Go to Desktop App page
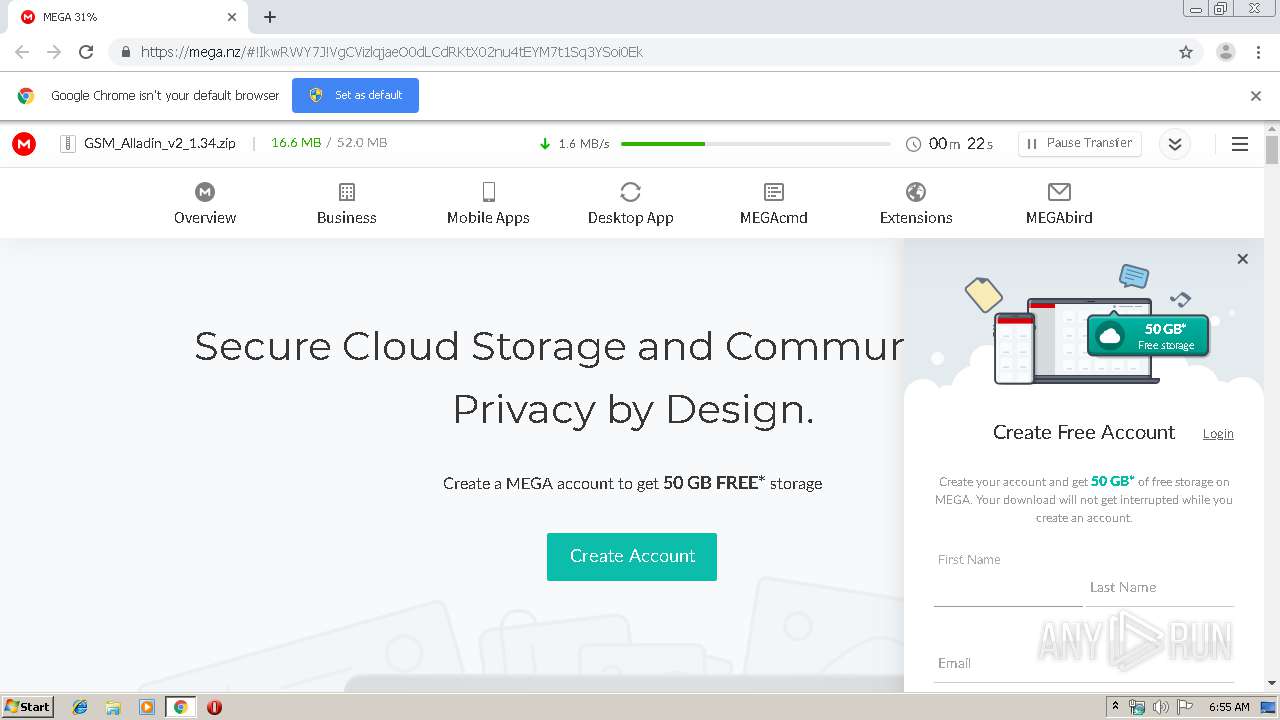1280x720 pixels. coord(630,203)
